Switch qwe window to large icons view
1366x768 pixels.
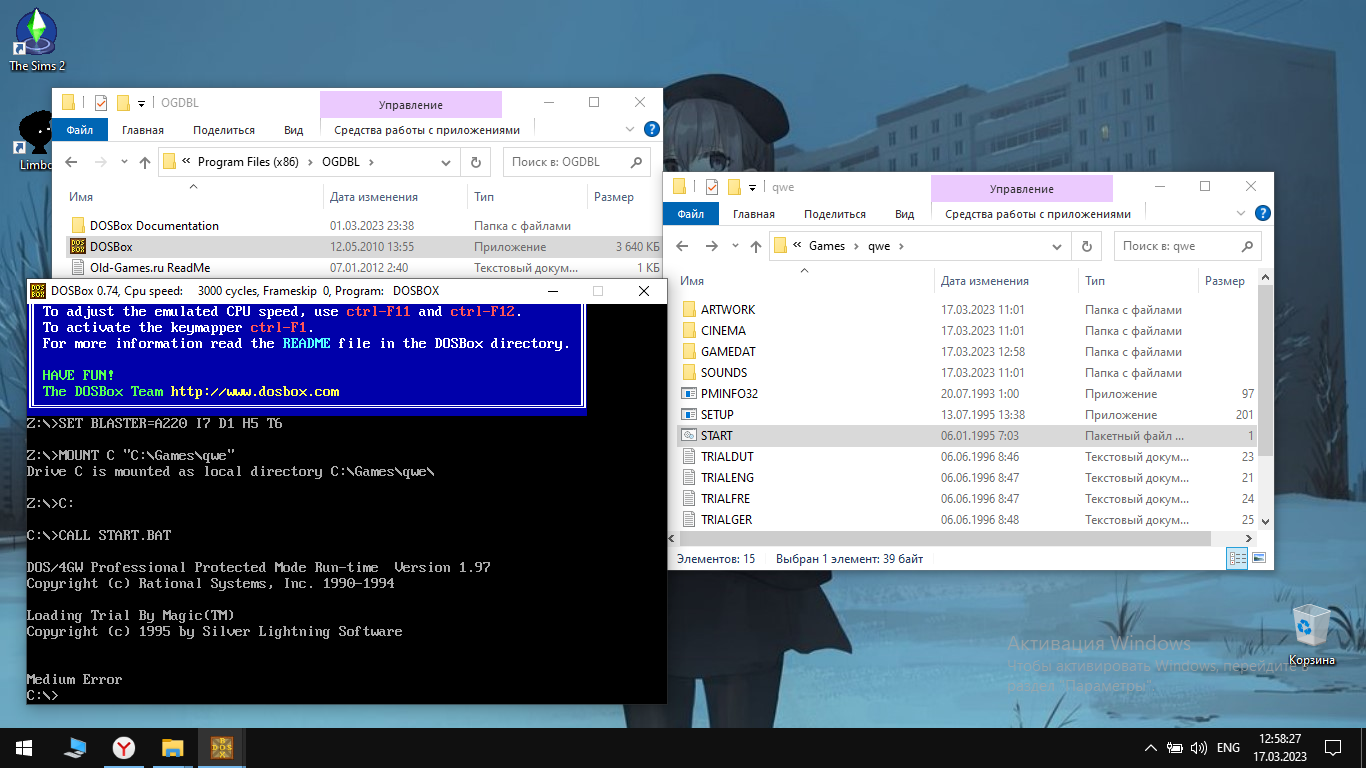(1258, 558)
